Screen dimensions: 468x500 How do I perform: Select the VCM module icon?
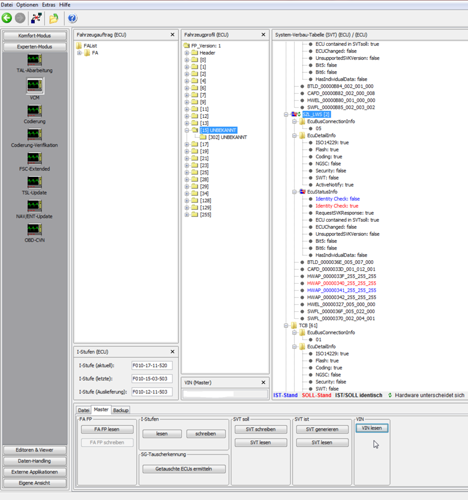[x=34, y=85]
